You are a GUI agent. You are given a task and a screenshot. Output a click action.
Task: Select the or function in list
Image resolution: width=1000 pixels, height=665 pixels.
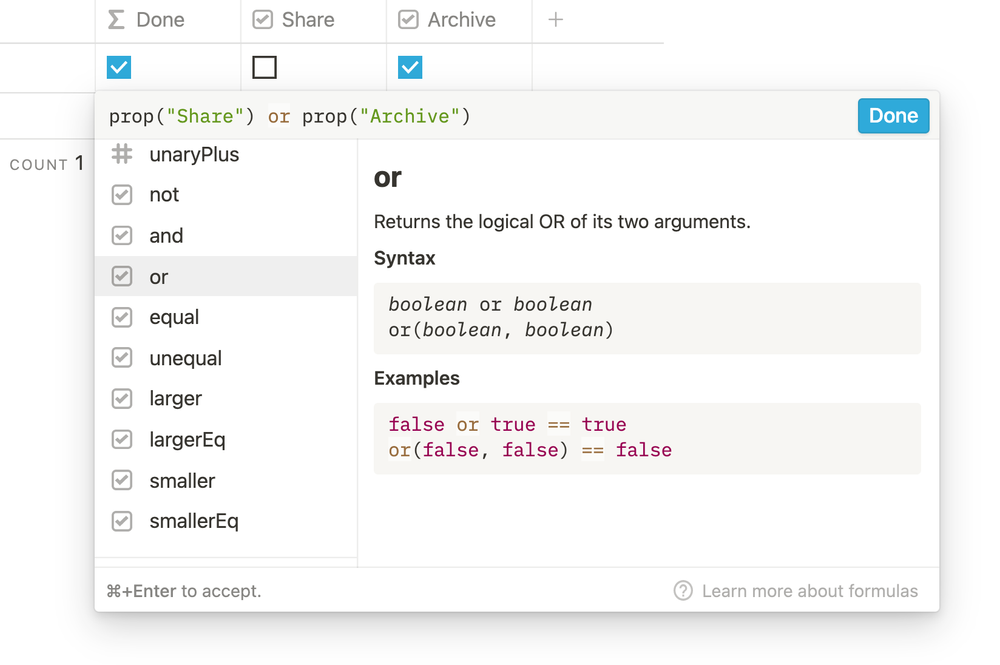(x=226, y=276)
